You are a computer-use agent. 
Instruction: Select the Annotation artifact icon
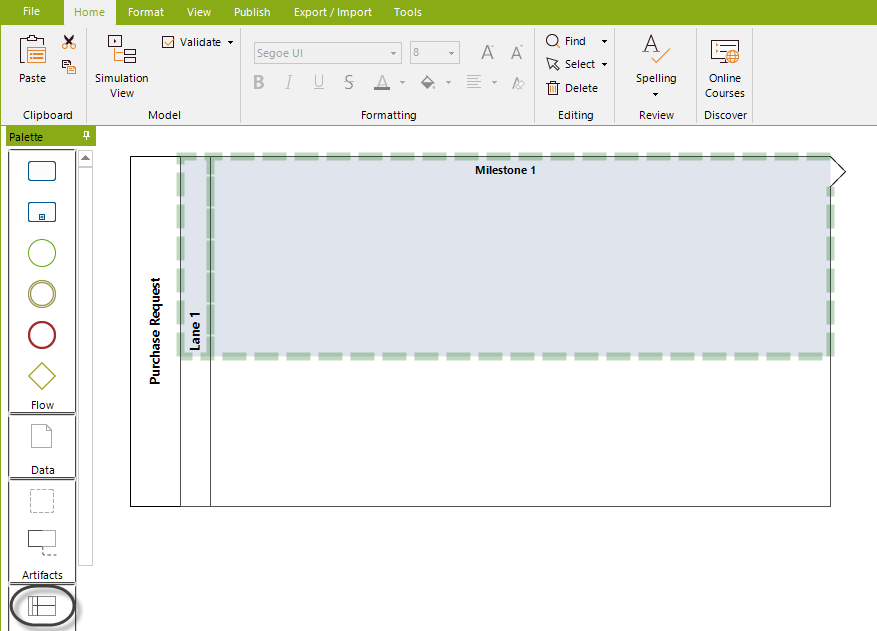click(42, 542)
